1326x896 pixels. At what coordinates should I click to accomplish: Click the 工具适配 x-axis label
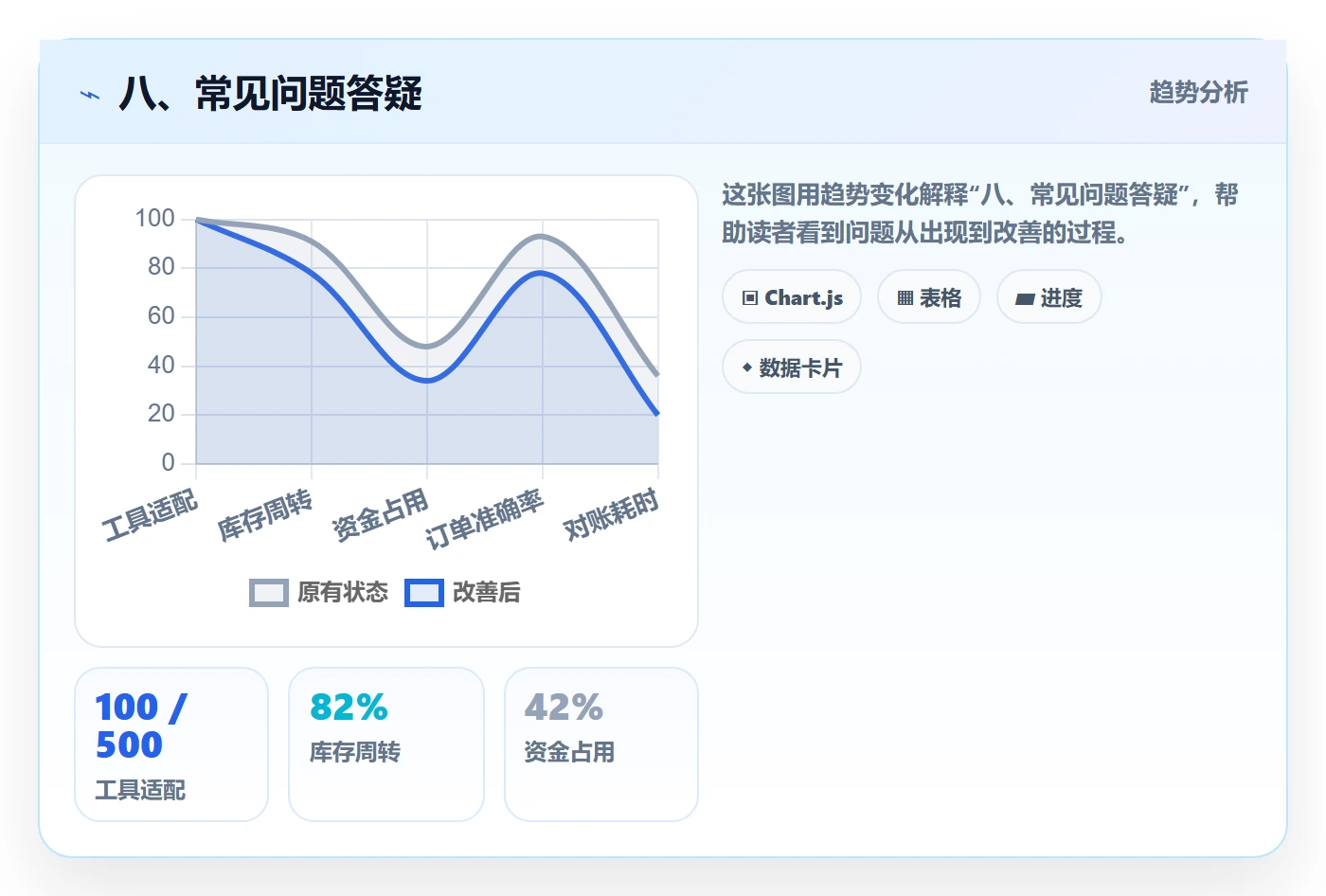click(x=150, y=515)
